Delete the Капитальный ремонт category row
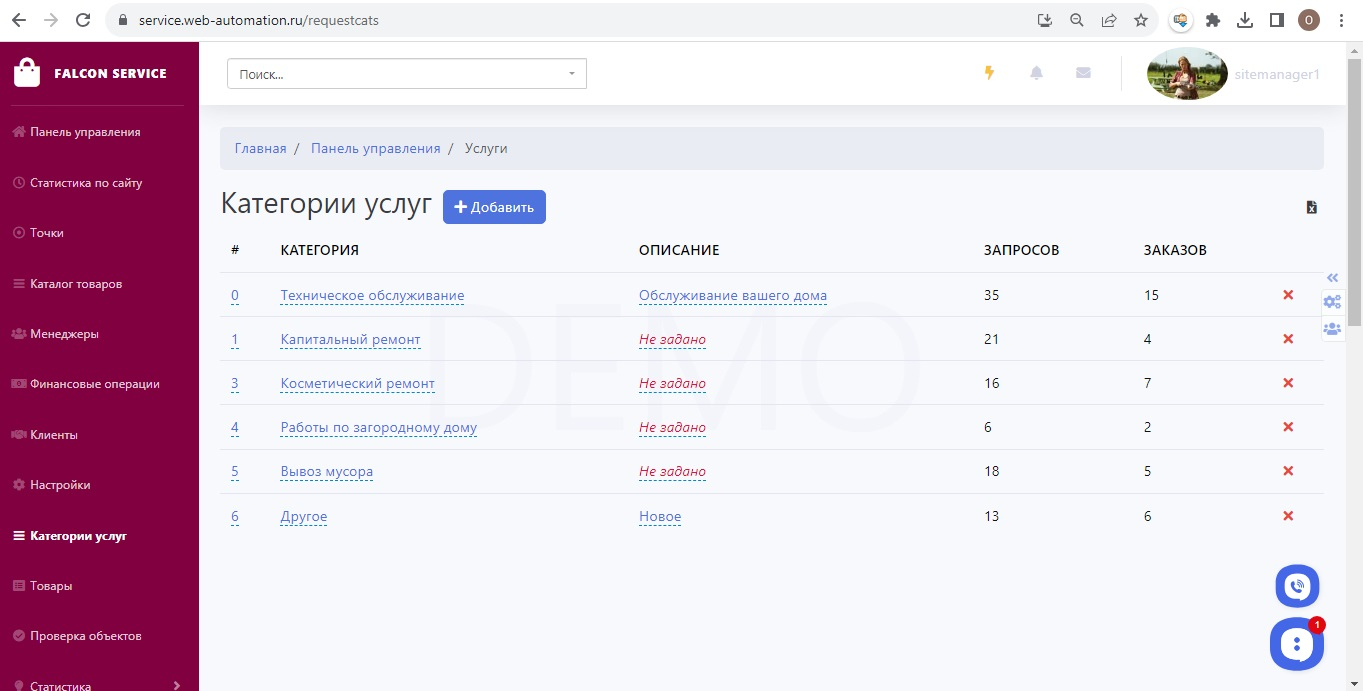Screen dimensions: 1363x691 pyautogui.click(x=1288, y=339)
